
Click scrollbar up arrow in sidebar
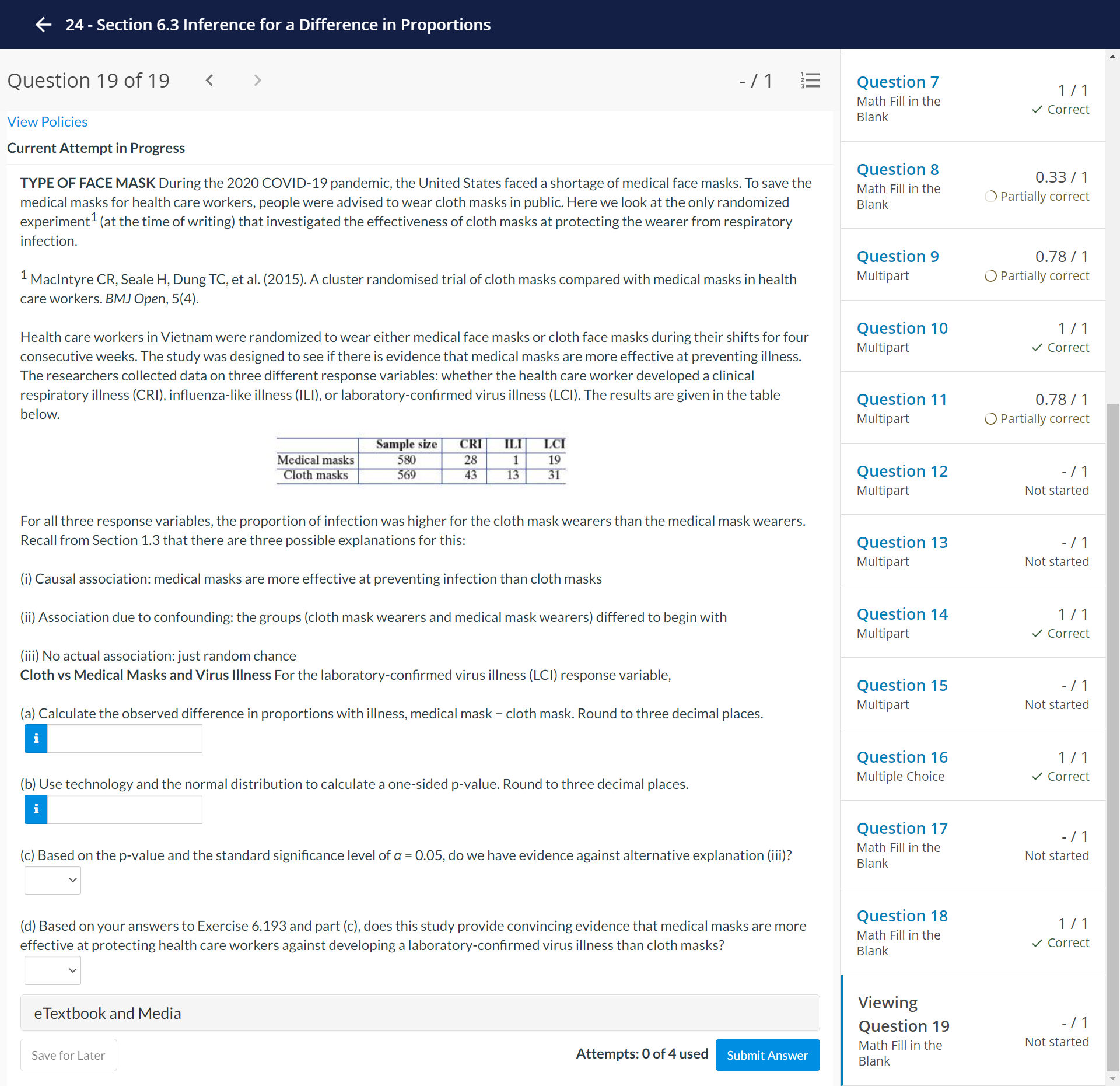(x=1112, y=57)
